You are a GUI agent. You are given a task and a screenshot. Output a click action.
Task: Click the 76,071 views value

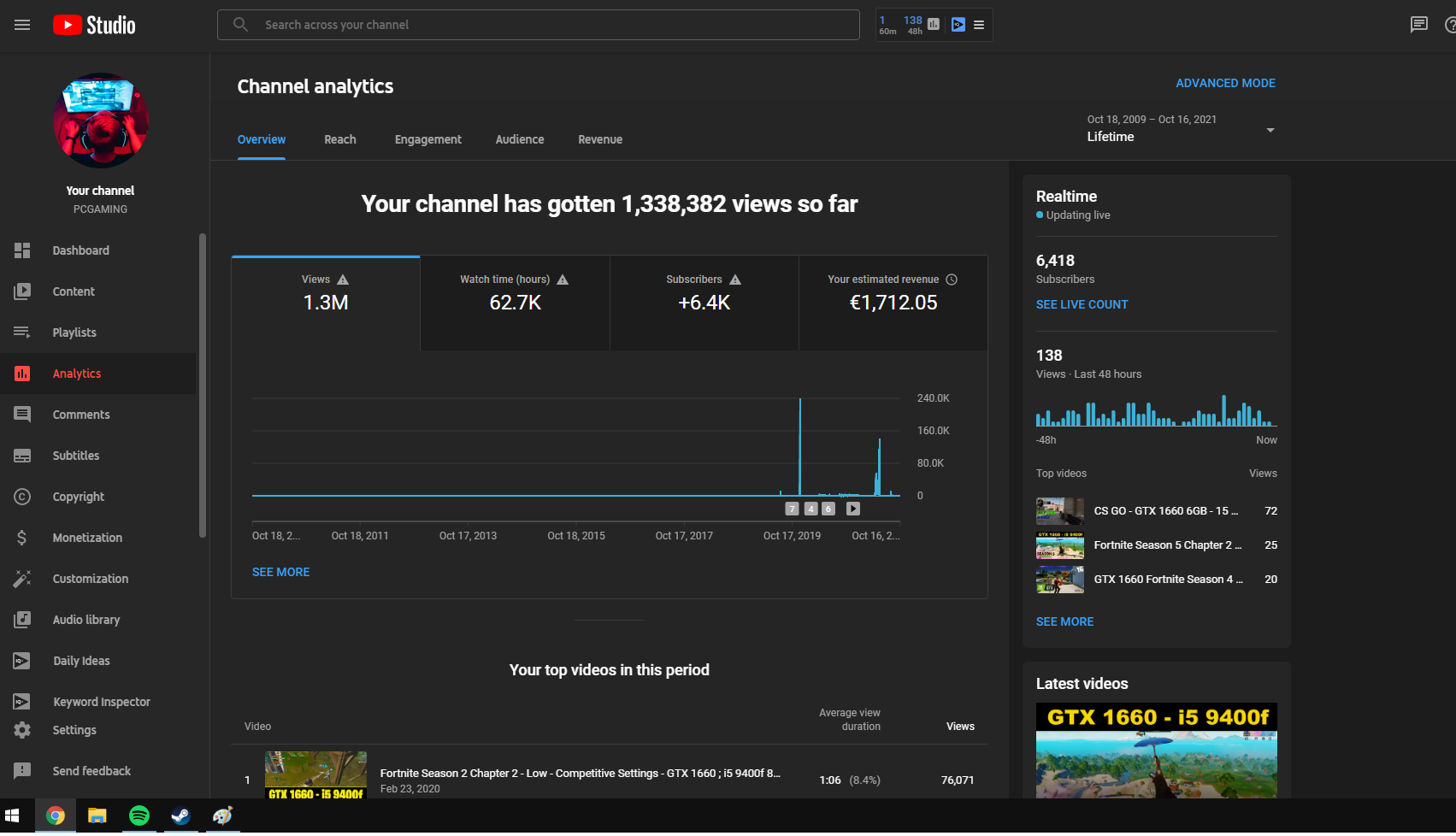958,780
